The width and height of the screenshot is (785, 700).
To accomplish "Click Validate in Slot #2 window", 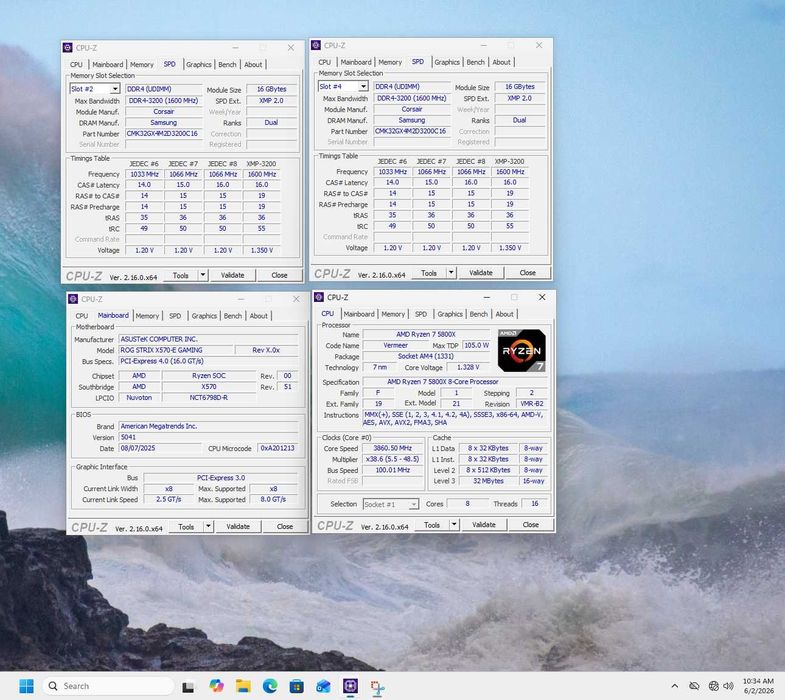I will (x=233, y=275).
